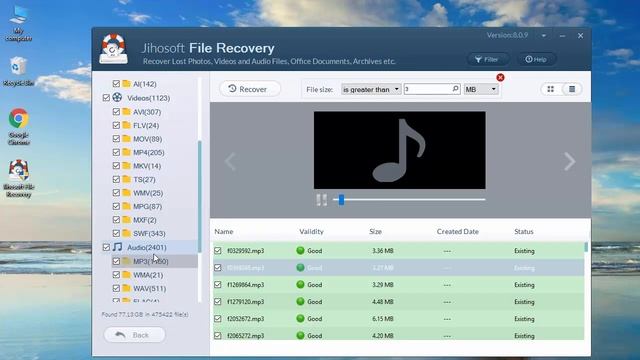This screenshot has width=640, height=360.
Task: Open My Computer desktop icon
Action: [18, 23]
